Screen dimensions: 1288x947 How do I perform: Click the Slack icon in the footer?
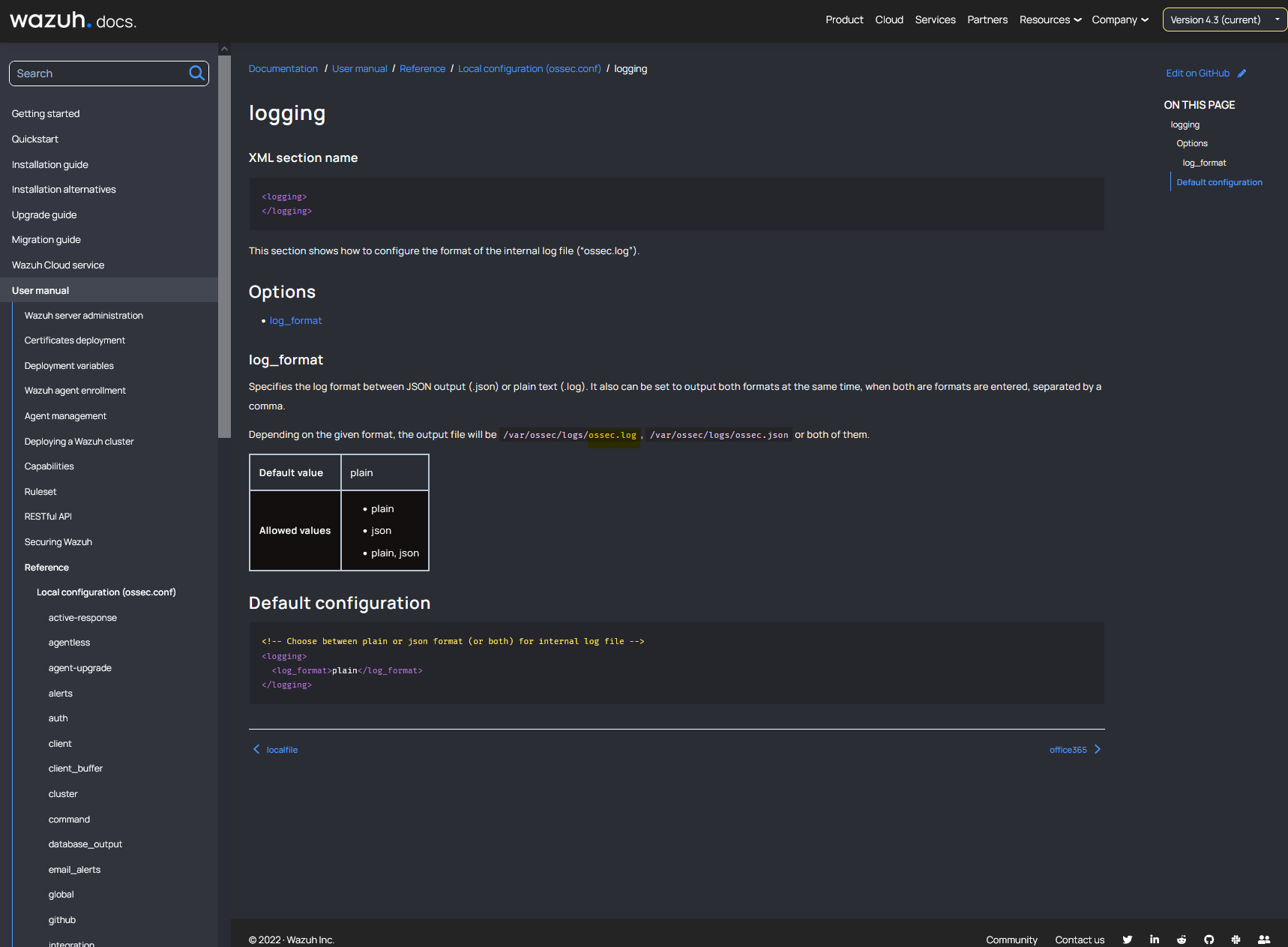[x=1236, y=939]
